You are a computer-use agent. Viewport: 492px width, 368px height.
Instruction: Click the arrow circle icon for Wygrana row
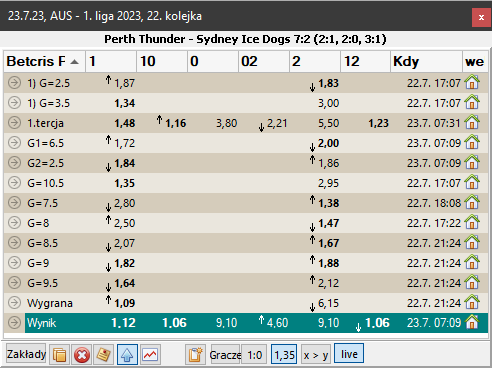(x=14, y=302)
